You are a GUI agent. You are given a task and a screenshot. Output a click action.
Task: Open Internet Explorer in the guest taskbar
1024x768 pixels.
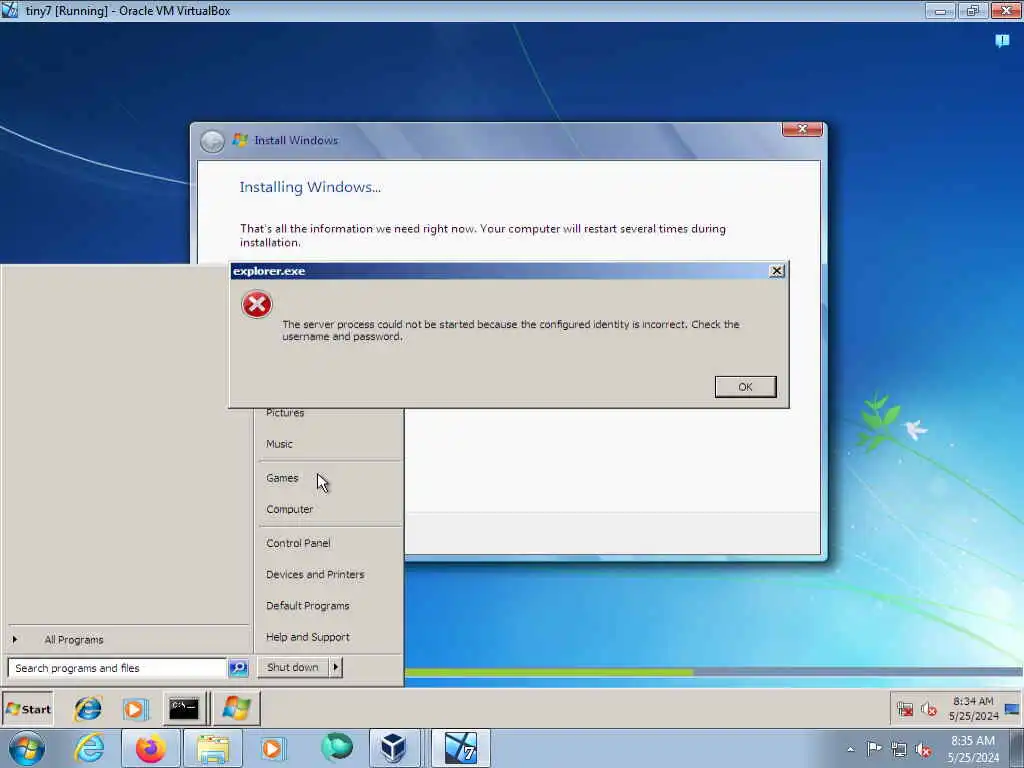point(88,709)
